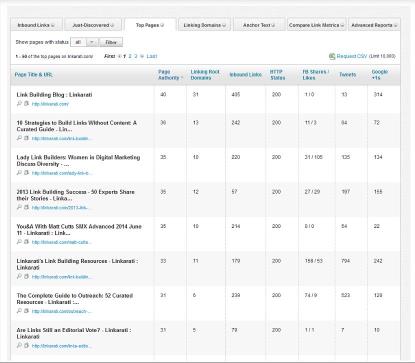Sort by Google +1s column header

[380, 75]
